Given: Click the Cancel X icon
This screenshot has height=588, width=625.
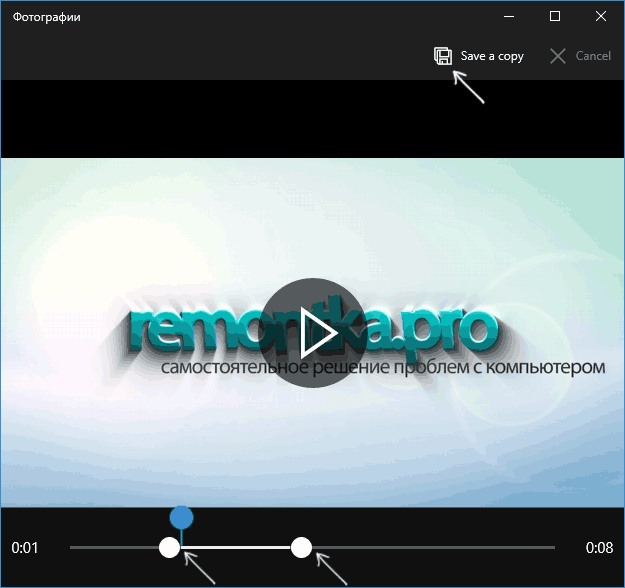Looking at the screenshot, I should (558, 56).
